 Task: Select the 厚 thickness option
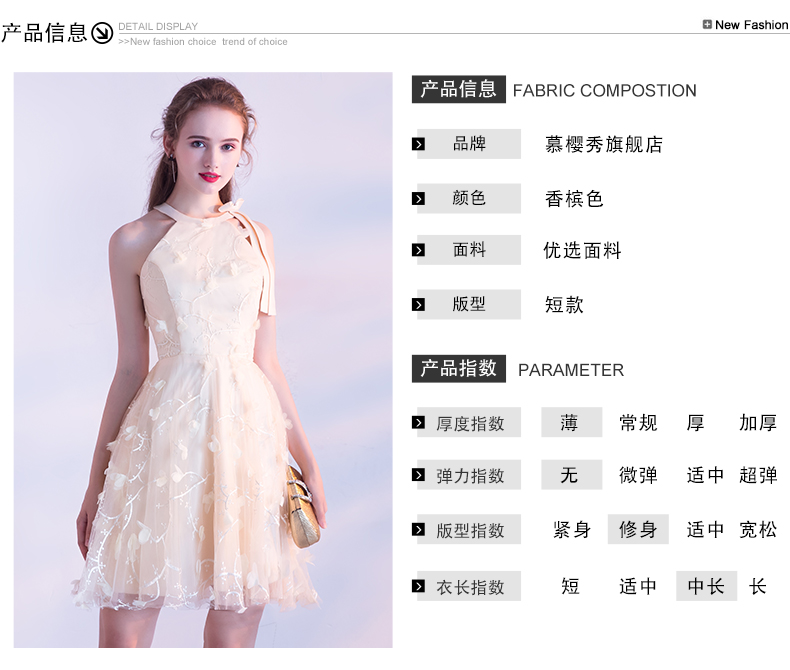pyautogui.click(x=695, y=423)
